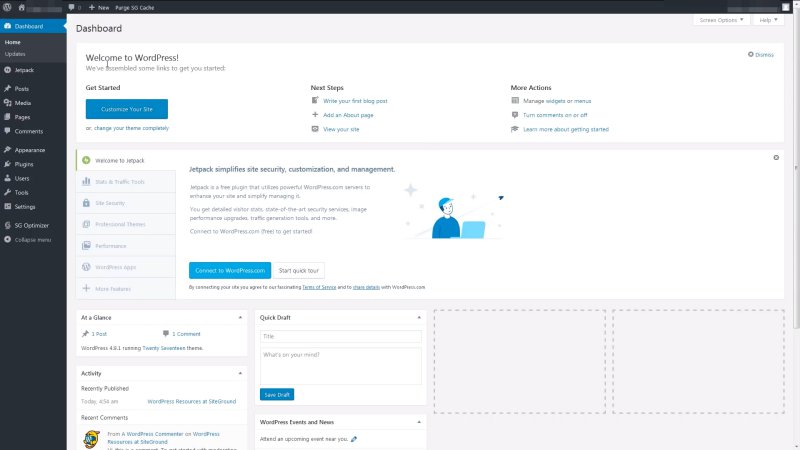
Task: Click the Appearance paintbrush icon
Action: tap(7, 149)
